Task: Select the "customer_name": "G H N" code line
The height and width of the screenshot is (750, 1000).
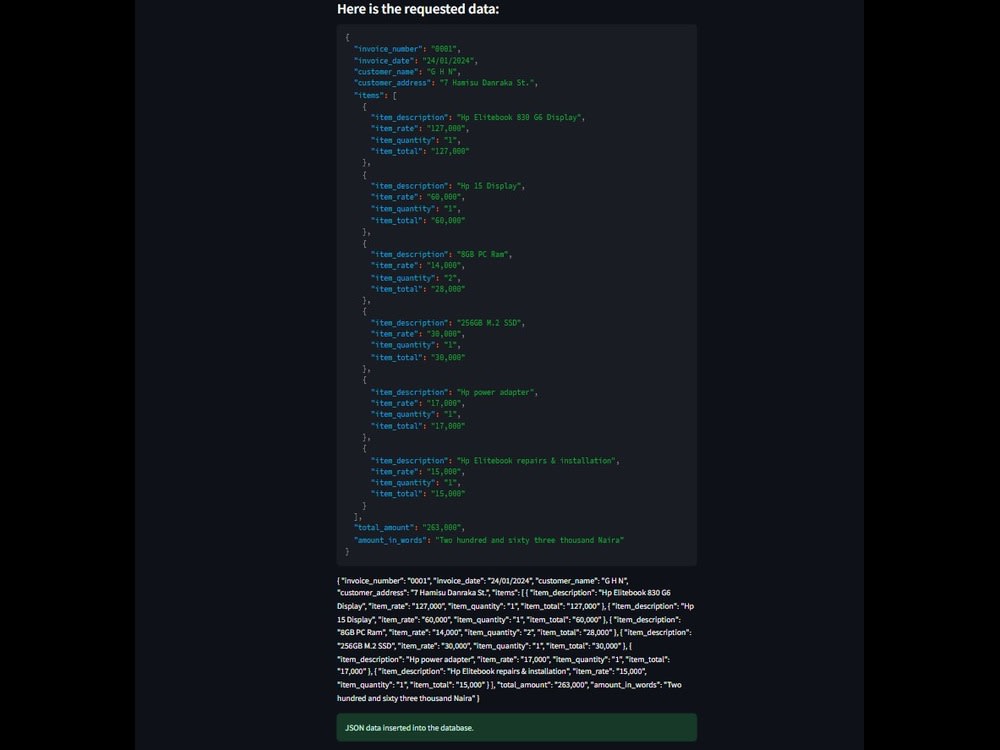Action: pyautogui.click(x=407, y=71)
